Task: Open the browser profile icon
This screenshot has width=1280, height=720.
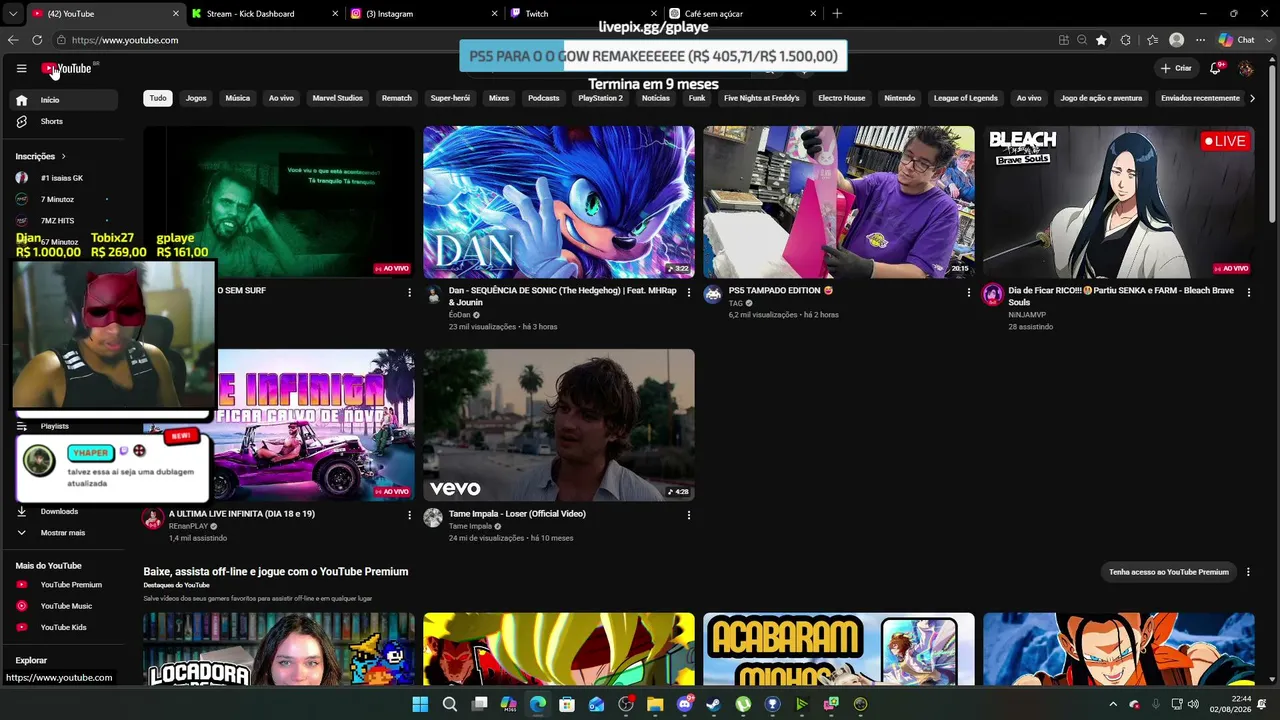Action: pos(1177,40)
